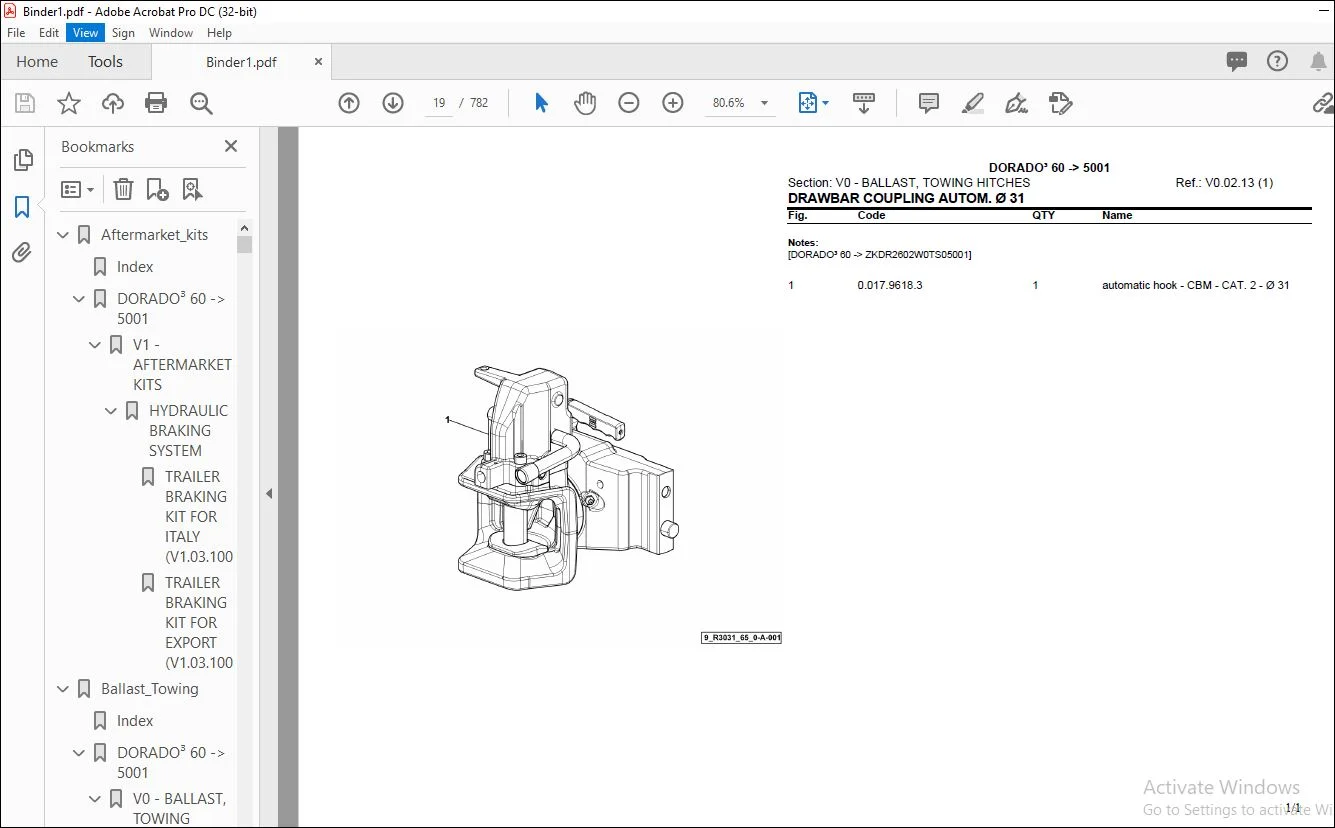This screenshot has width=1335, height=828.
Task: Open the chat messages icon
Action: (x=1237, y=62)
